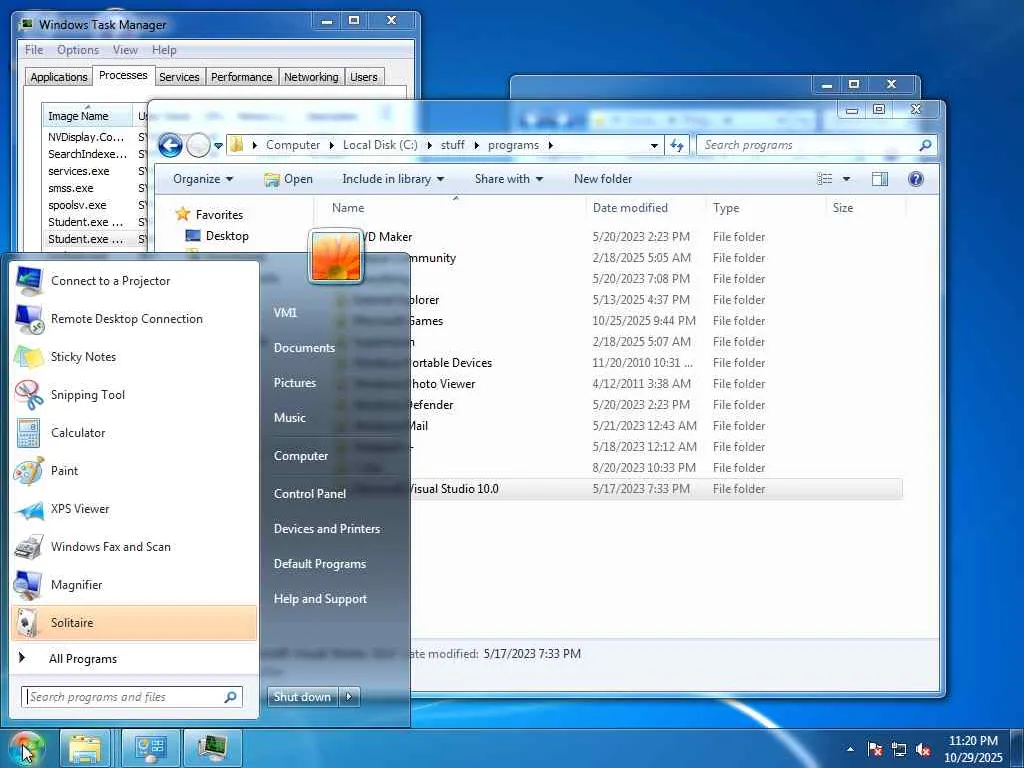Switch to Services tab
The height and width of the screenshot is (768, 1024).
[179, 77]
